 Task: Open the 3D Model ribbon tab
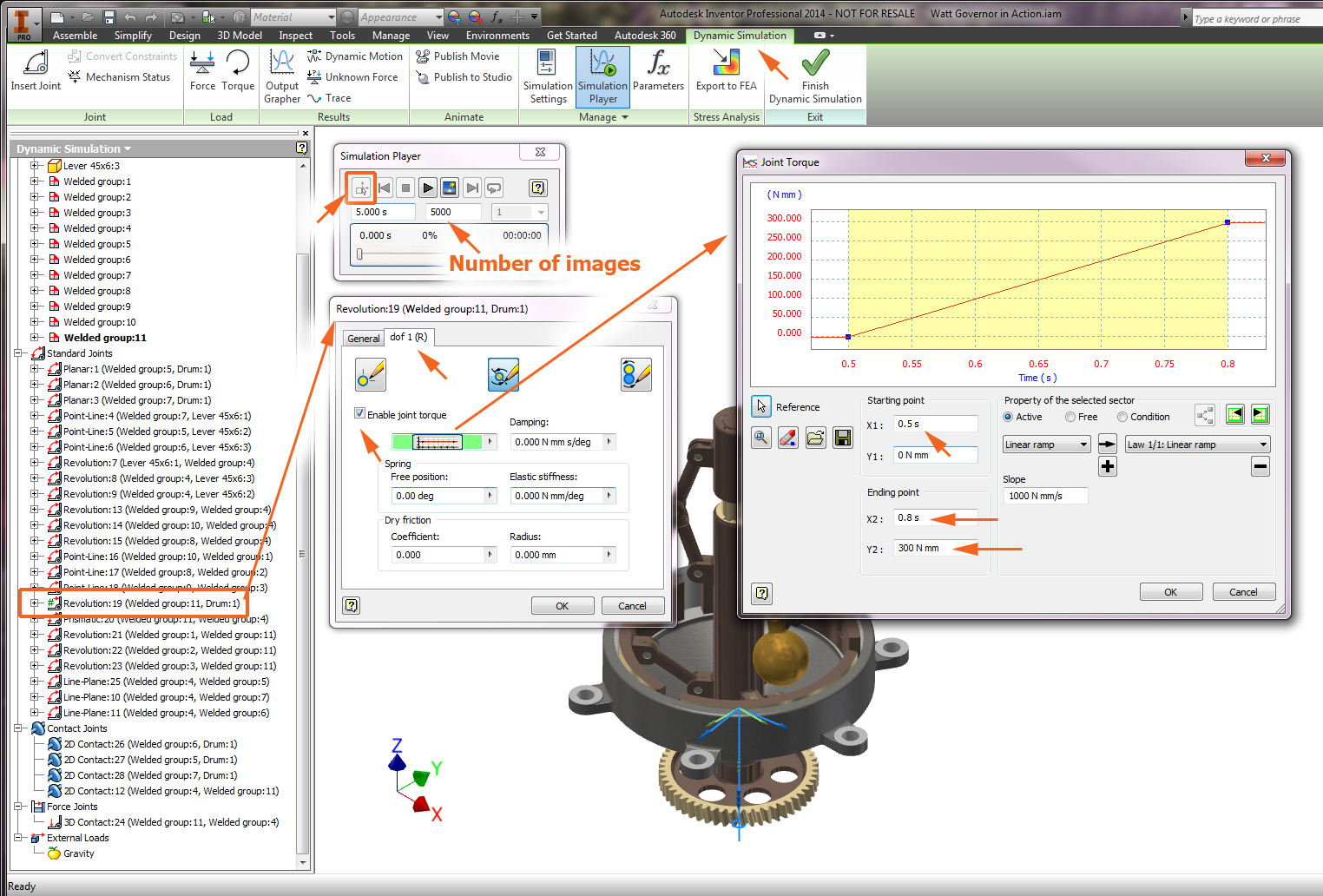240,36
